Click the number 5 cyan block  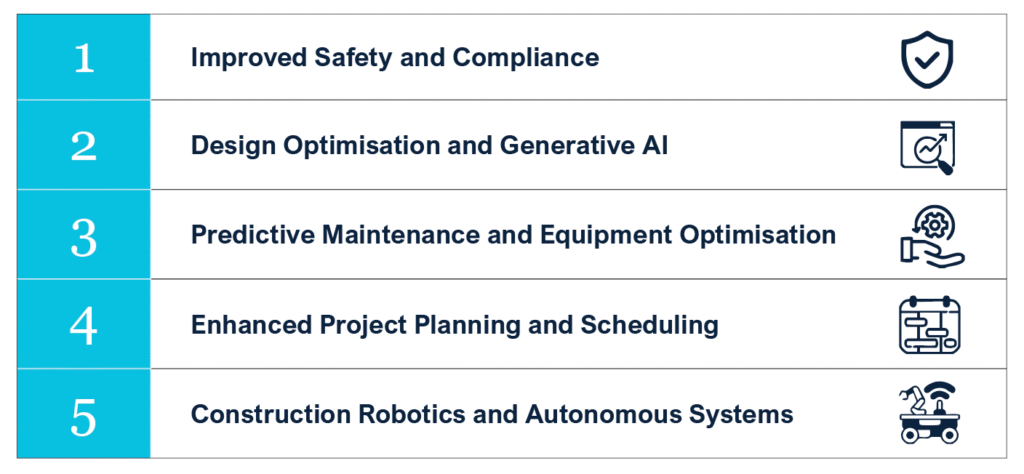click(84, 414)
